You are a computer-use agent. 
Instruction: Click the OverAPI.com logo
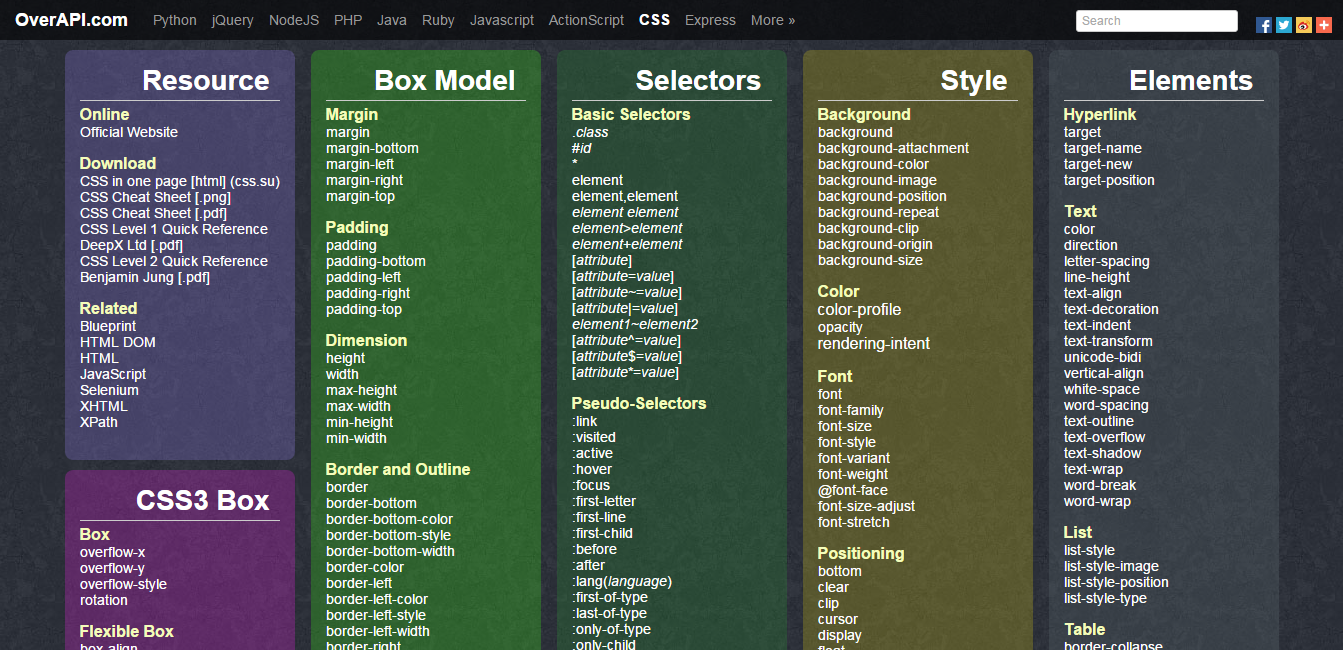point(70,19)
